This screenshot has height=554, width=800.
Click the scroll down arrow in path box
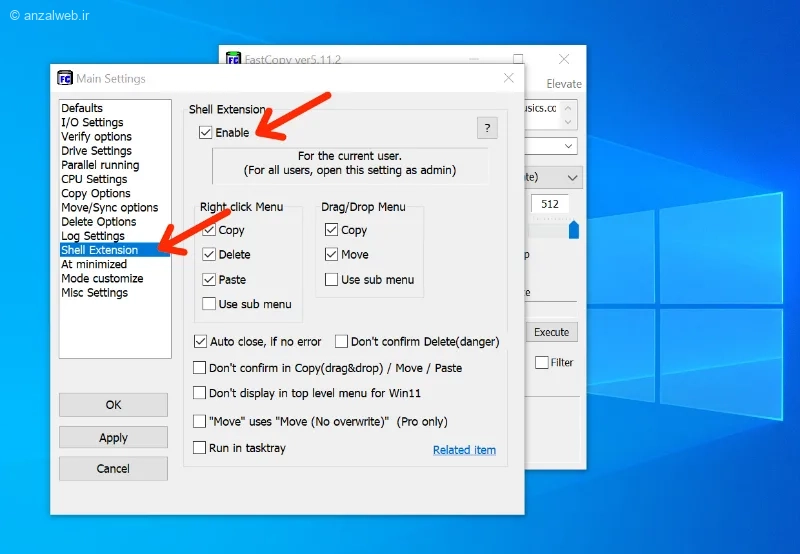[568, 122]
